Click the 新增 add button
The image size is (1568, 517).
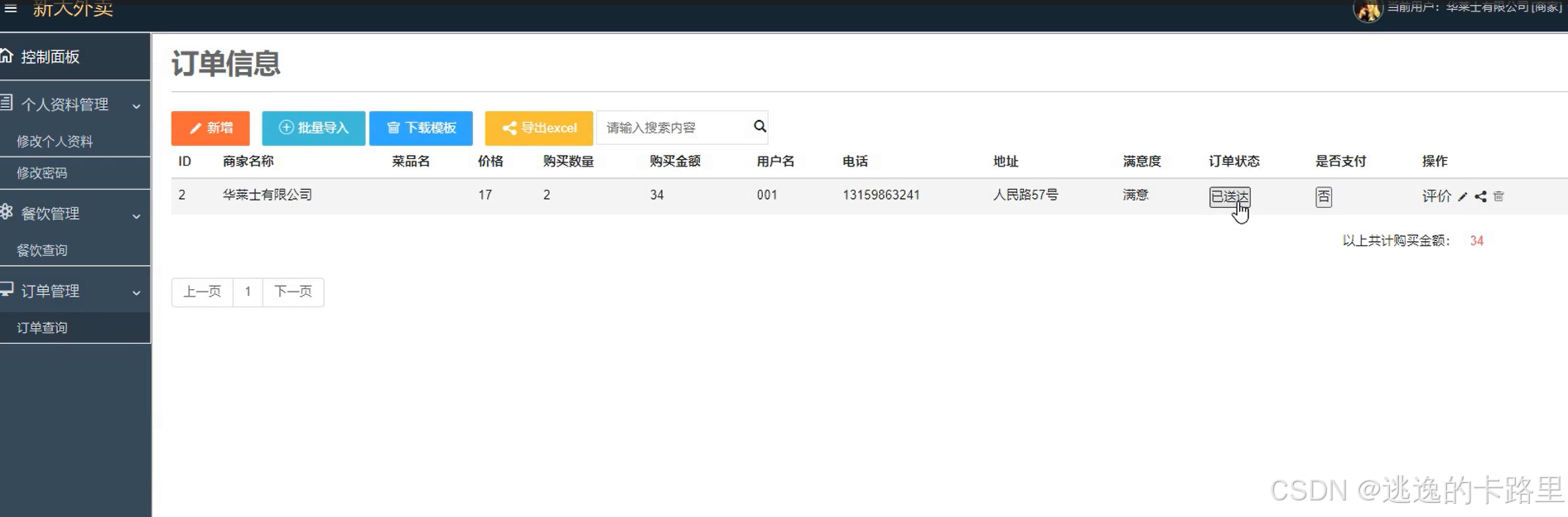tap(210, 128)
